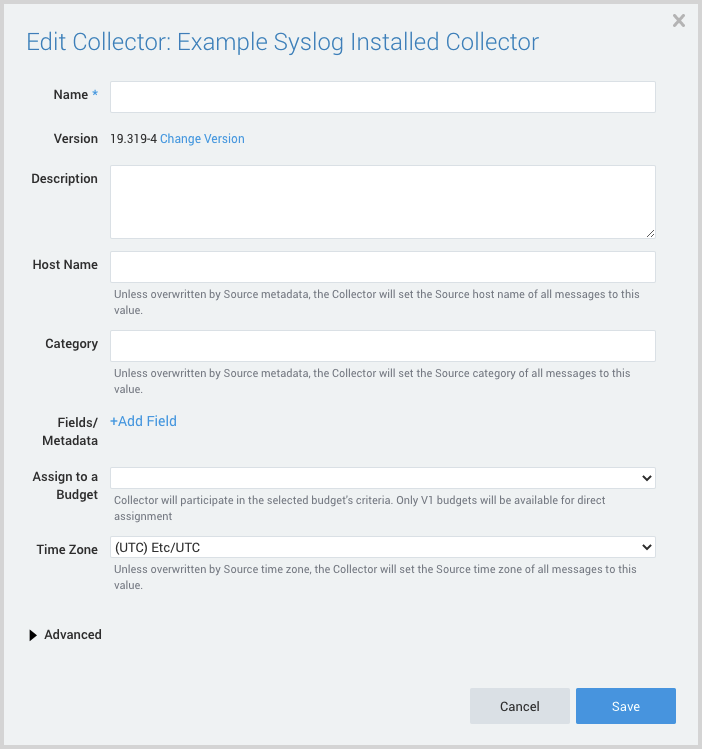Click the Name input field
This screenshot has width=702, height=749.
(x=382, y=97)
